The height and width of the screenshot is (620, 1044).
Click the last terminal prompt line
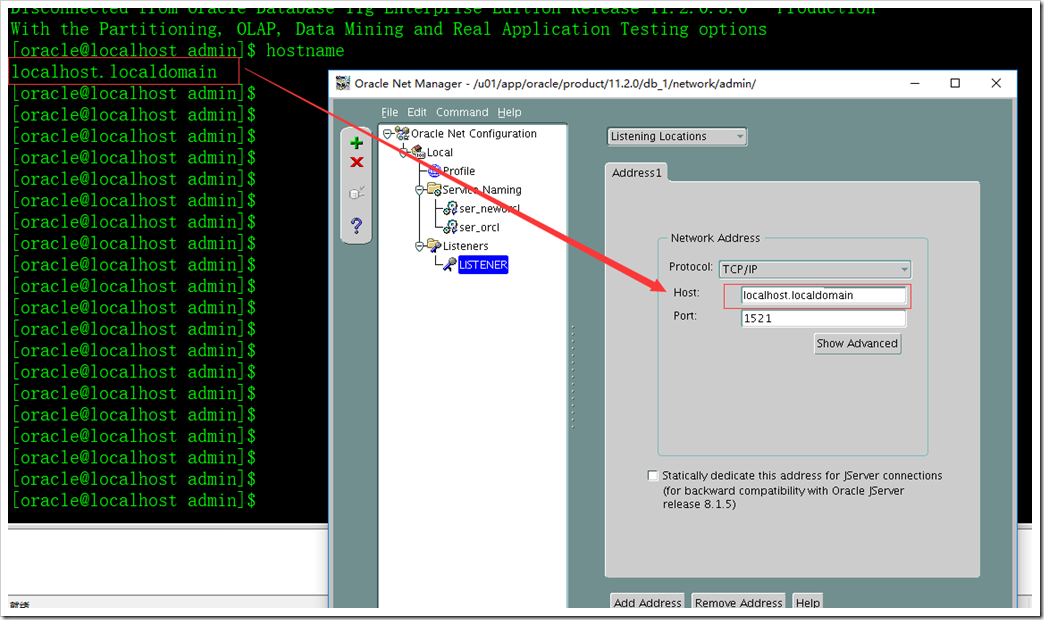pyautogui.click(x=134, y=500)
